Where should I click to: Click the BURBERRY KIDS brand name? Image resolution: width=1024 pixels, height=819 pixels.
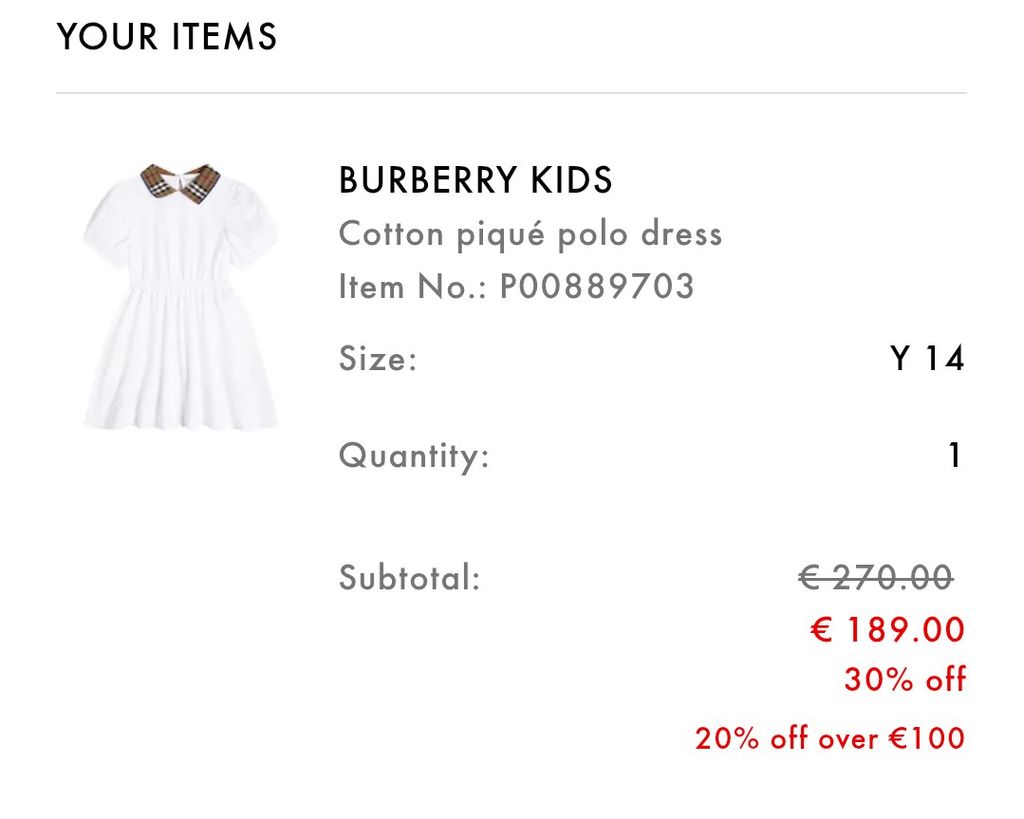click(475, 181)
